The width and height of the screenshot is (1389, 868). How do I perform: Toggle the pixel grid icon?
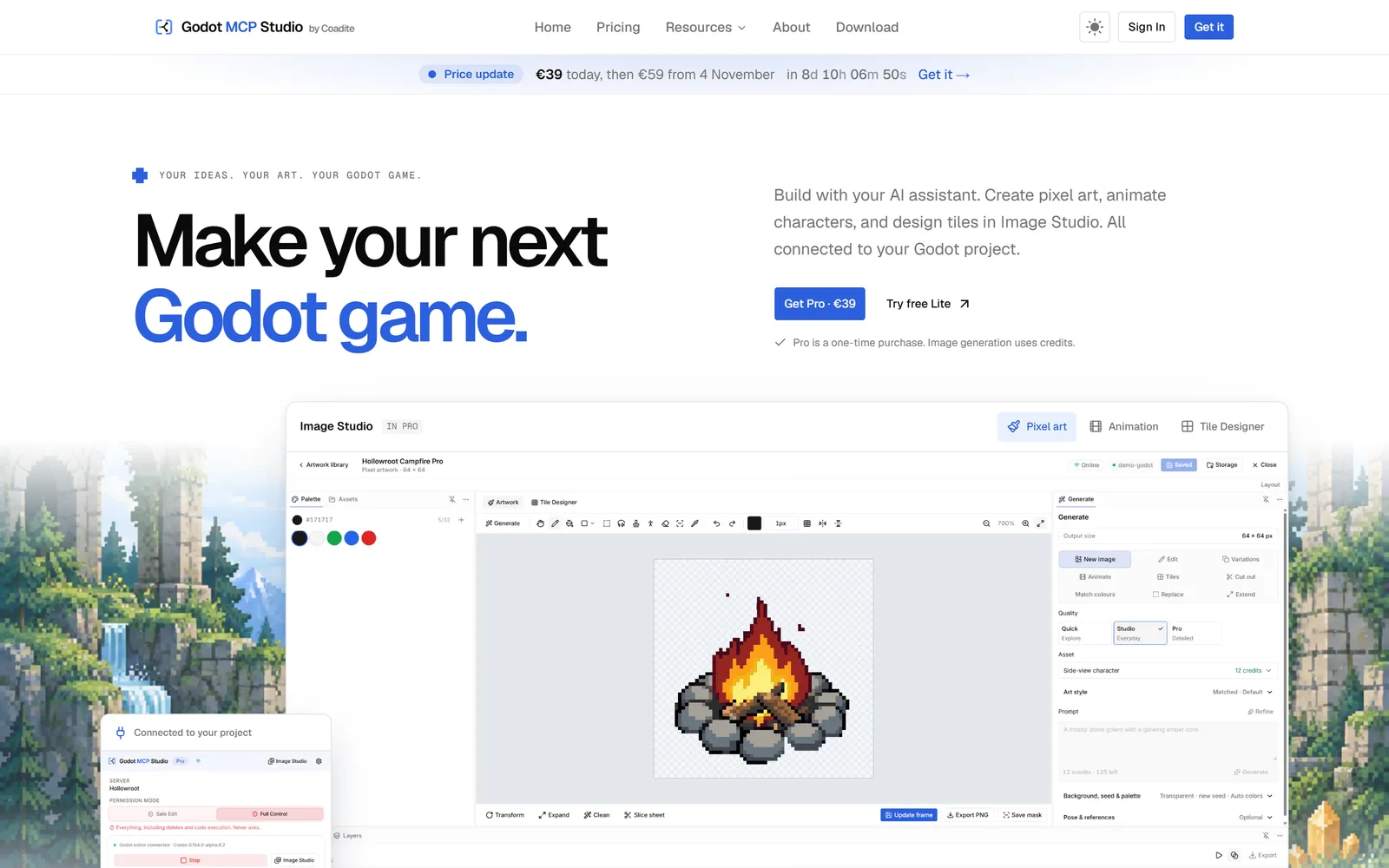(807, 523)
